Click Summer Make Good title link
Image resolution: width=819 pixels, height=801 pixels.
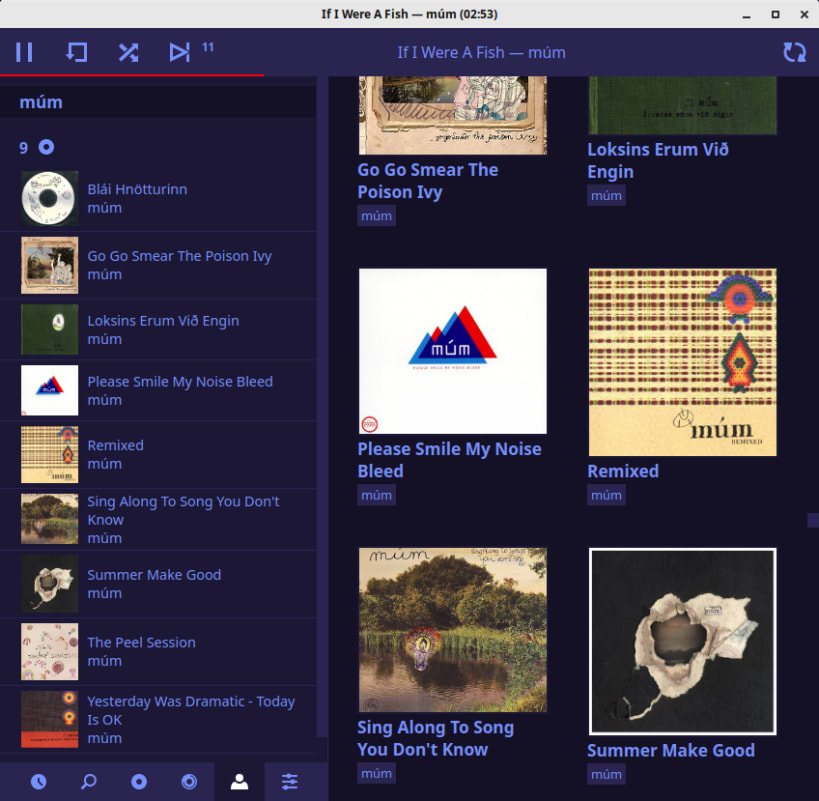(671, 750)
